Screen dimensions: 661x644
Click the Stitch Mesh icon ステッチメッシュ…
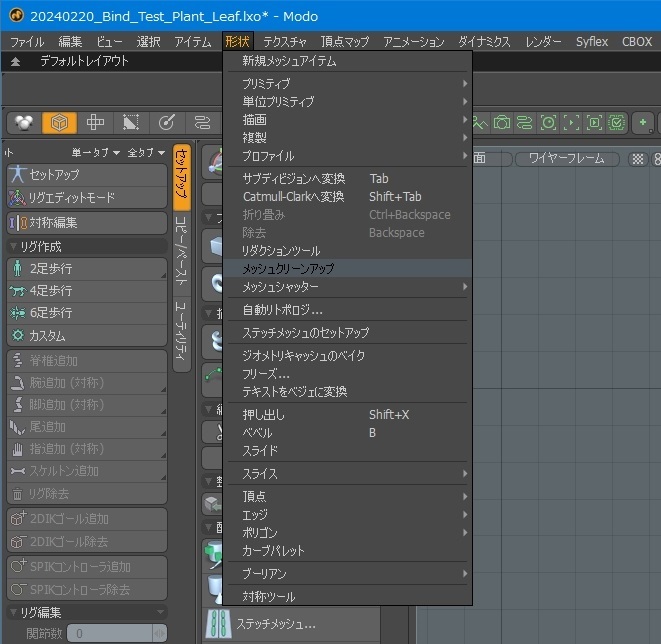(218, 623)
